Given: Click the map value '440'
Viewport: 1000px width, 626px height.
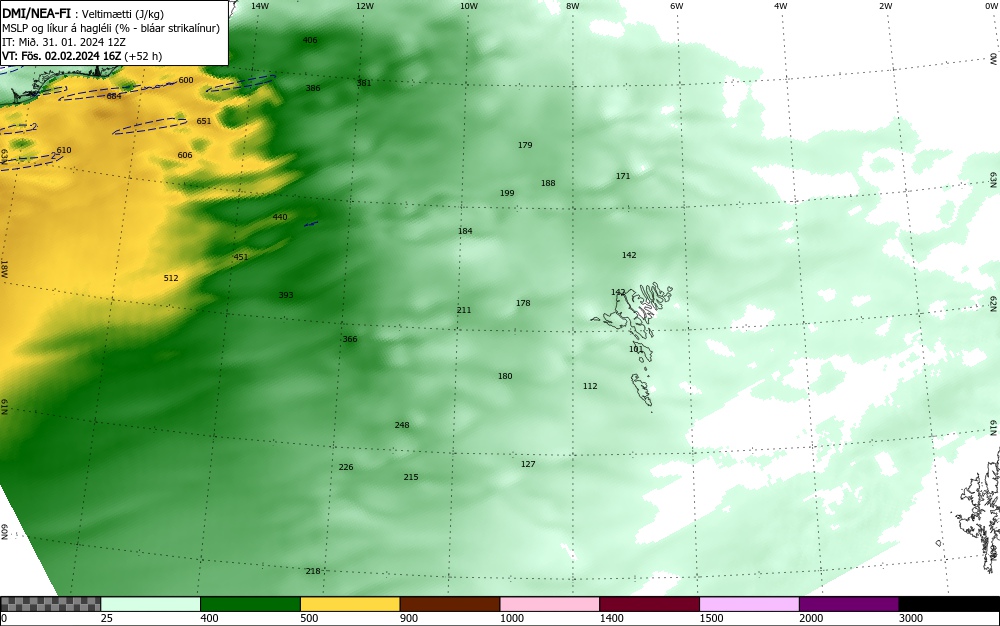Looking at the screenshot, I should point(280,217).
